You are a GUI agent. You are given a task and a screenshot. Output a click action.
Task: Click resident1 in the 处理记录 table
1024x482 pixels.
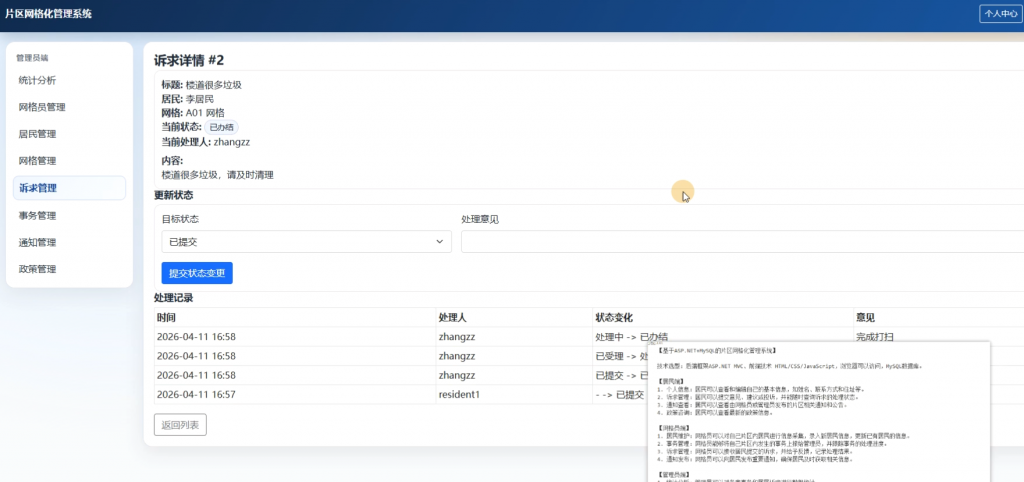[460, 394]
